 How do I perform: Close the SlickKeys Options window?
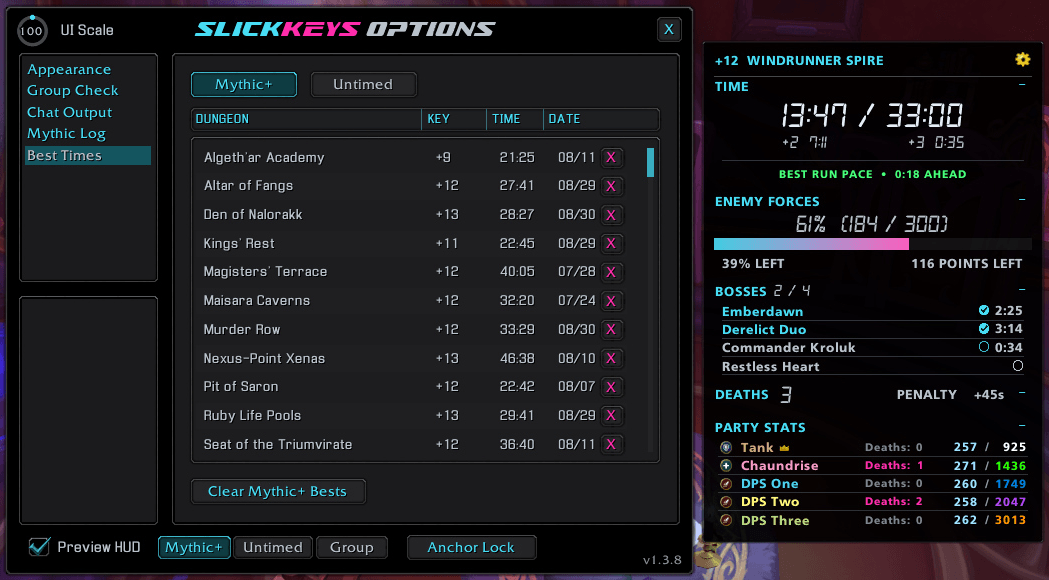tap(668, 29)
